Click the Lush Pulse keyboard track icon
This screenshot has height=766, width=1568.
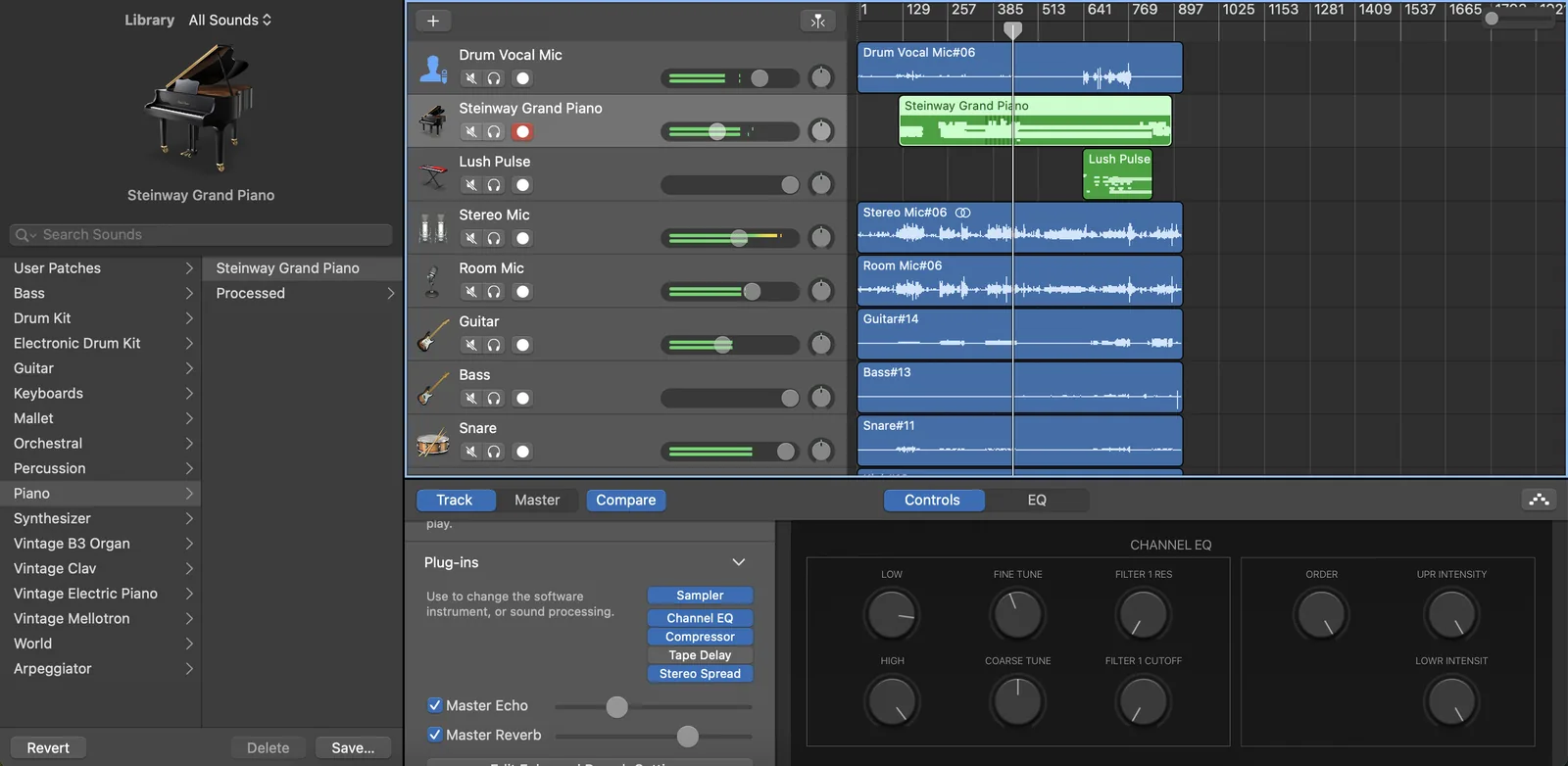pos(432,174)
